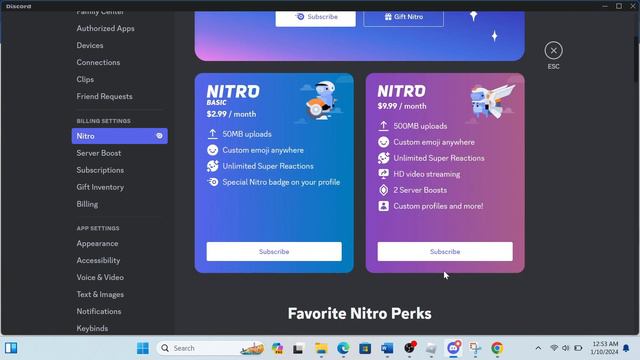
Task: Open Devices settings
Action: (x=90, y=45)
